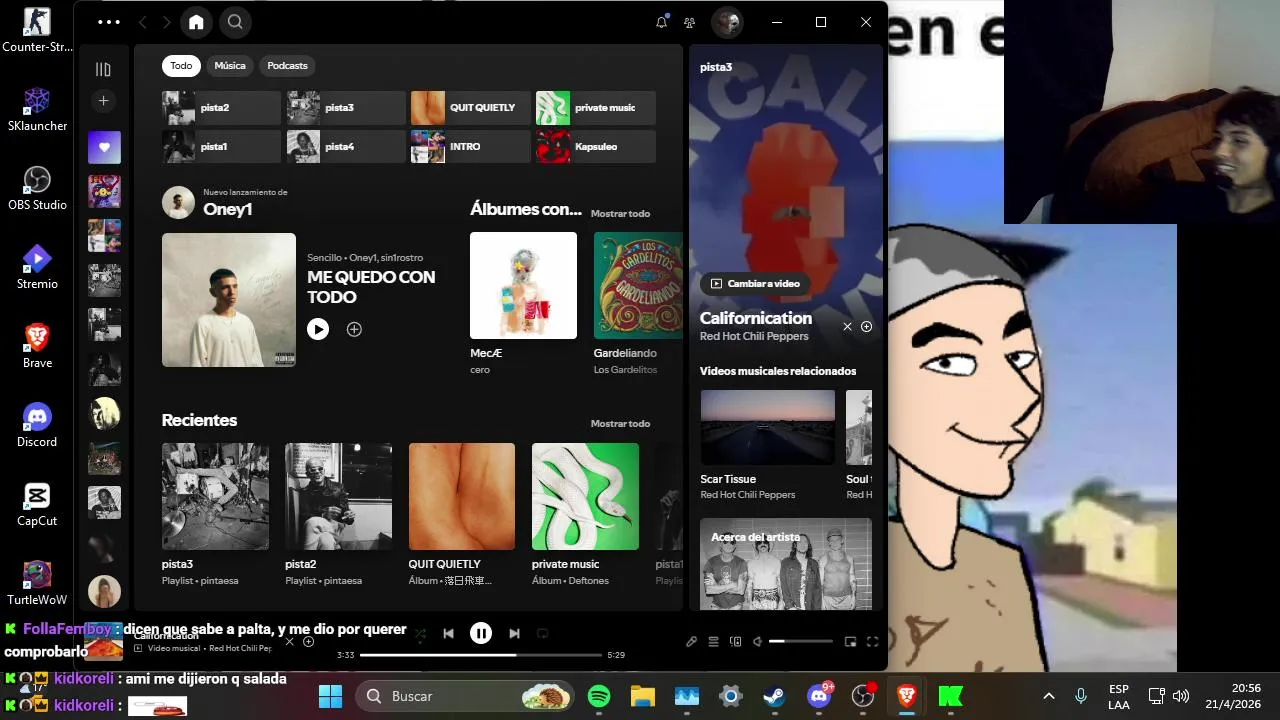The width and height of the screenshot is (1280, 720).
Task: Open CapCut desktop shortcut
Action: pos(37,503)
